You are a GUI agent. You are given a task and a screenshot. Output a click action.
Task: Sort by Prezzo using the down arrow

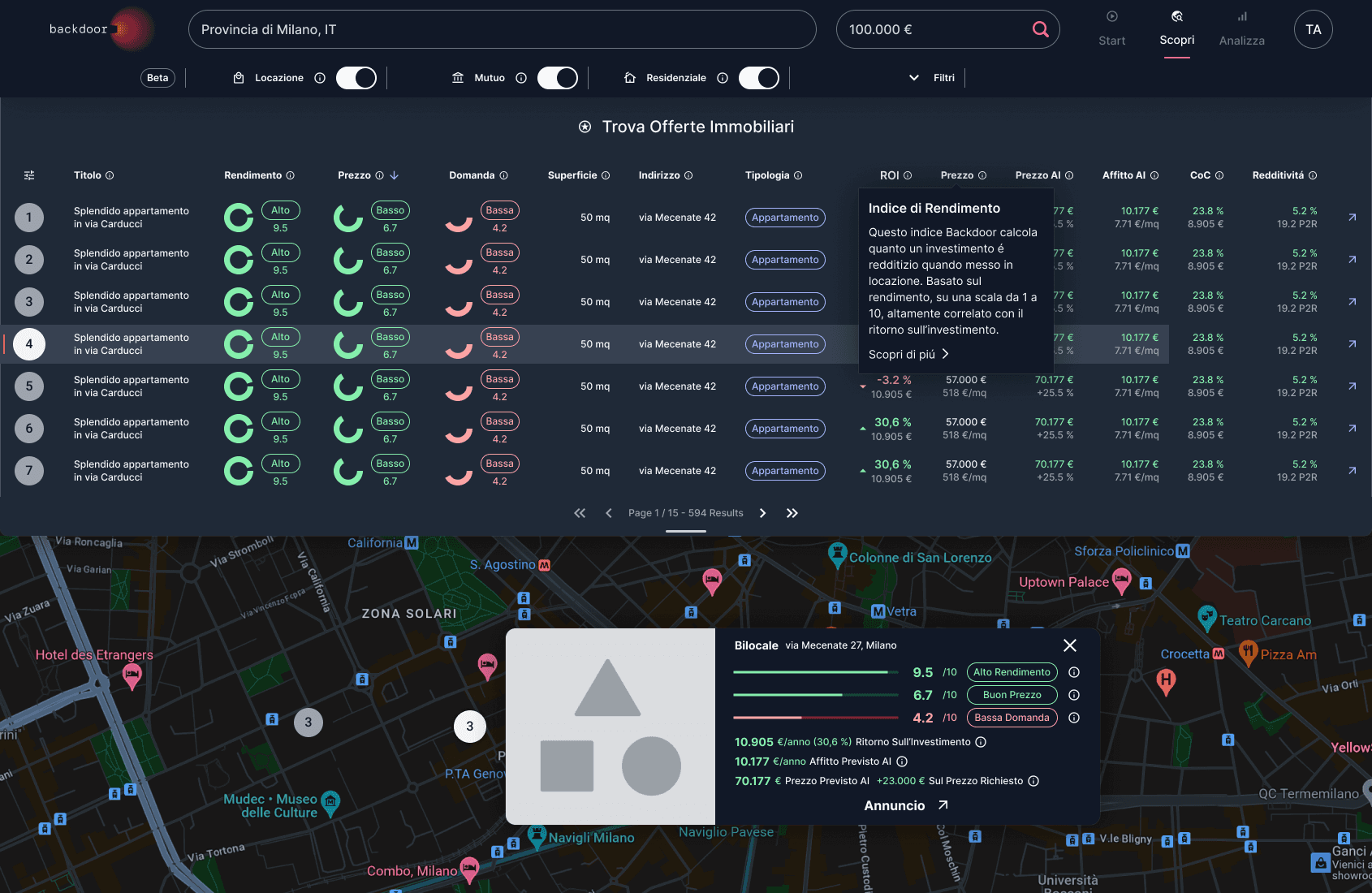point(395,175)
